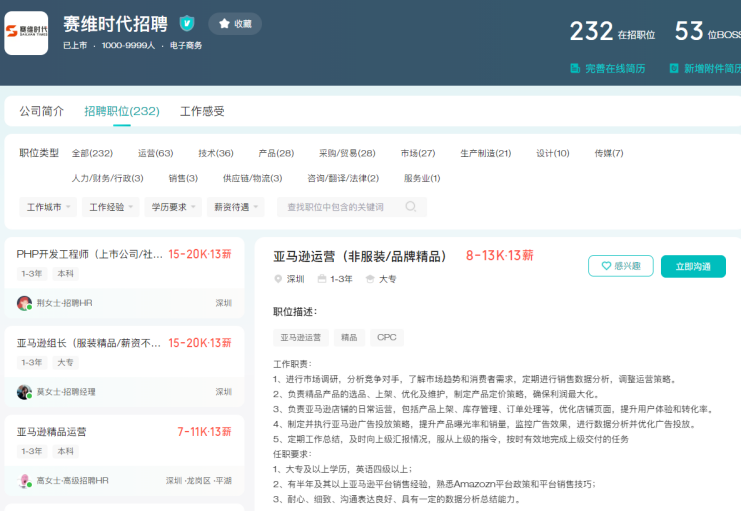Viewport: 741px width, 511px height.
Task: Click the 赛维时代 company logo
Action: [x=26, y=33]
